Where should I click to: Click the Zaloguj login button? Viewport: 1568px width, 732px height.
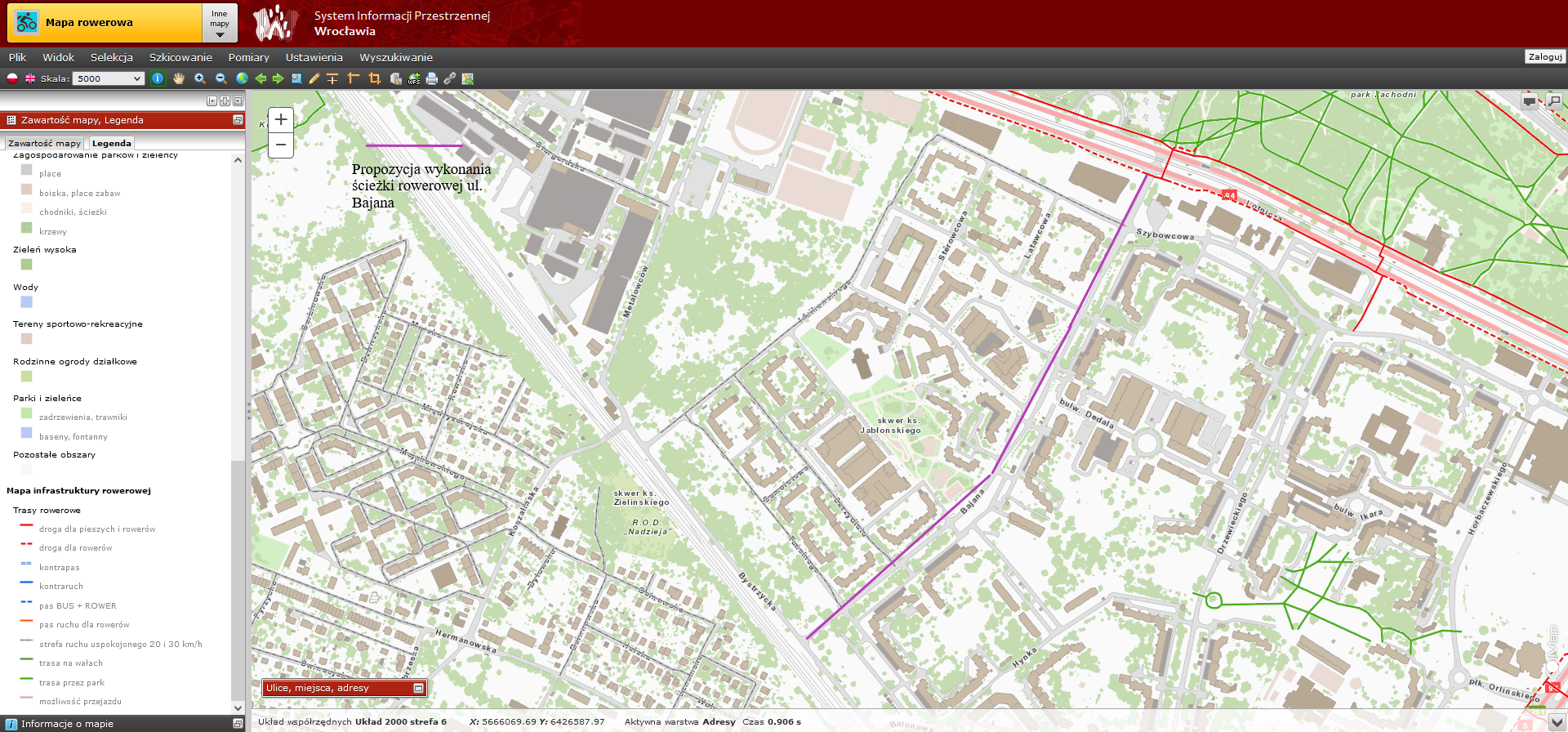pos(1545,56)
